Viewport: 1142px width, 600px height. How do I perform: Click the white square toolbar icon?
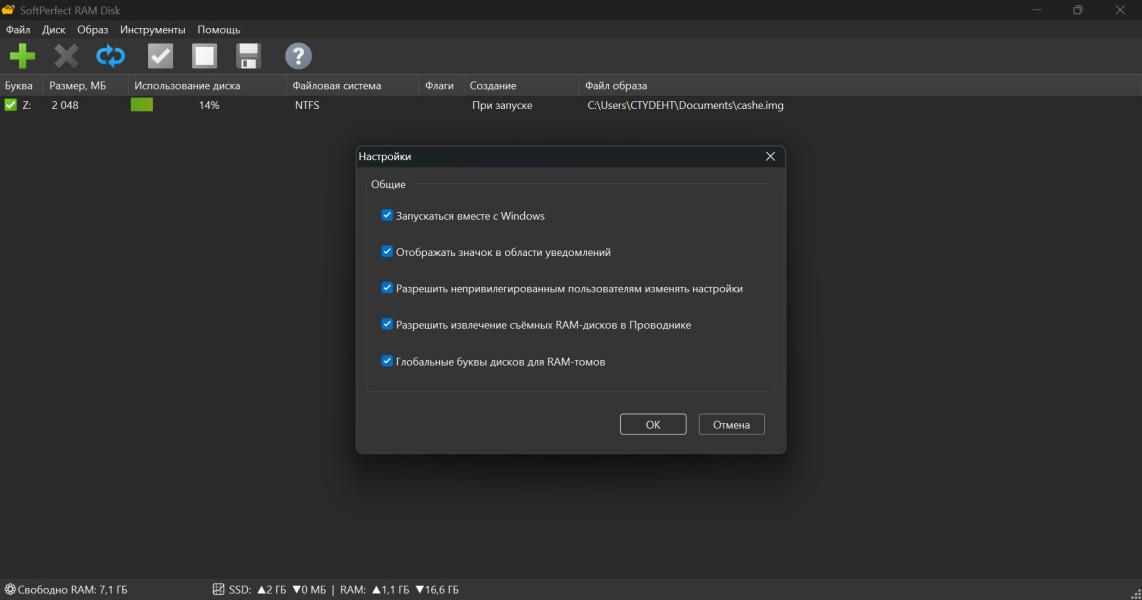coord(204,57)
